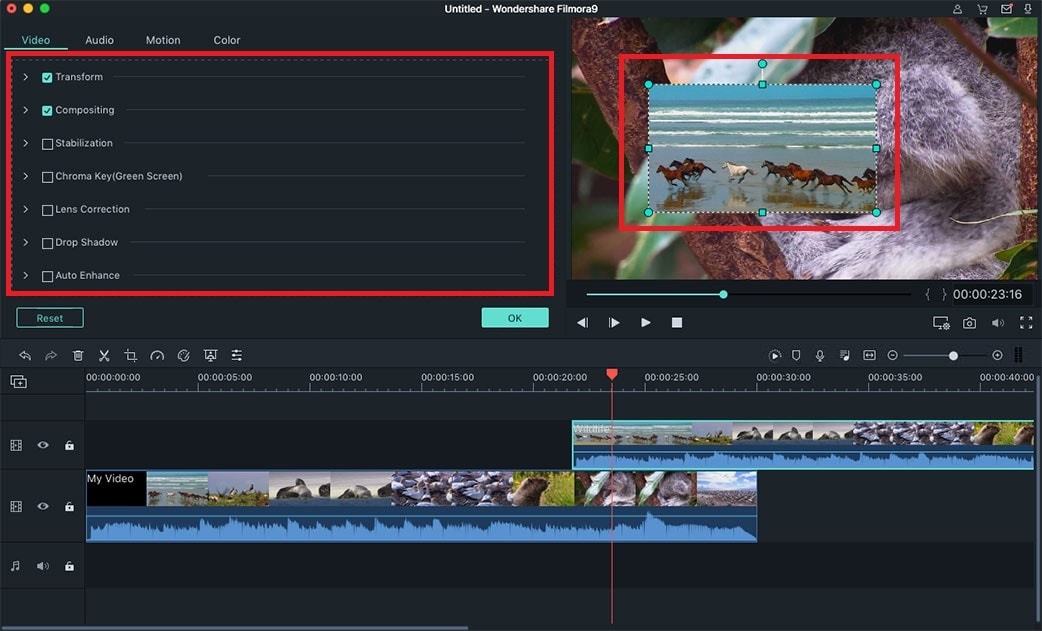Switch to the Video tab

click(x=36, y=40)
